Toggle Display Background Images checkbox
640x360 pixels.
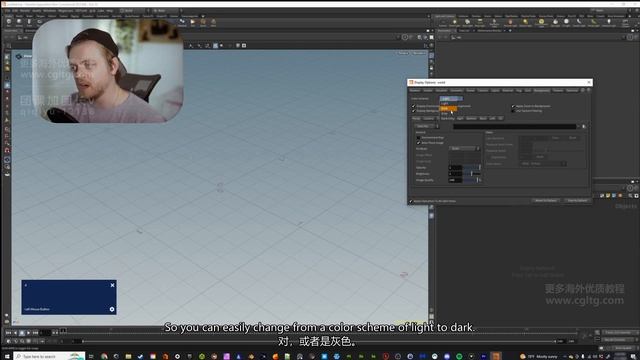tap(413, 111)
